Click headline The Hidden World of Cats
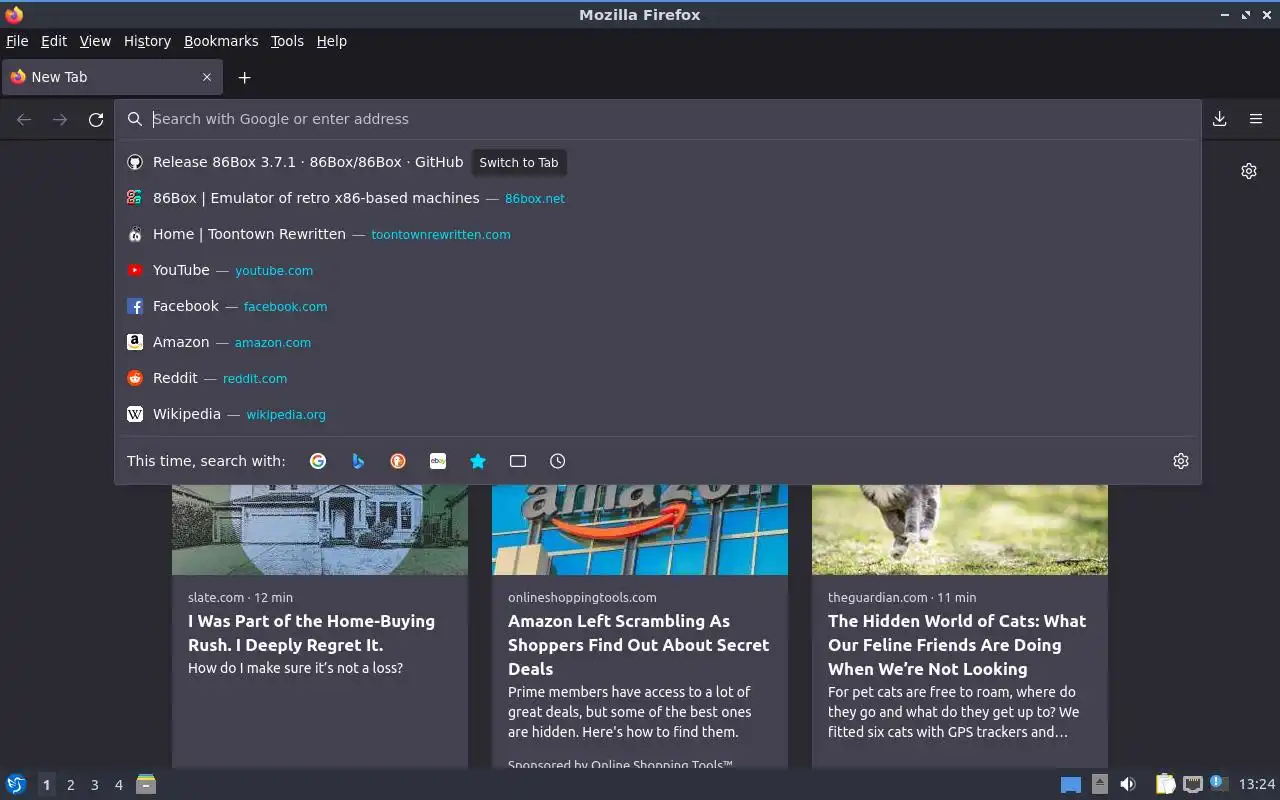The height and width of the screenshot is (800, 1280). coord(957,645)
